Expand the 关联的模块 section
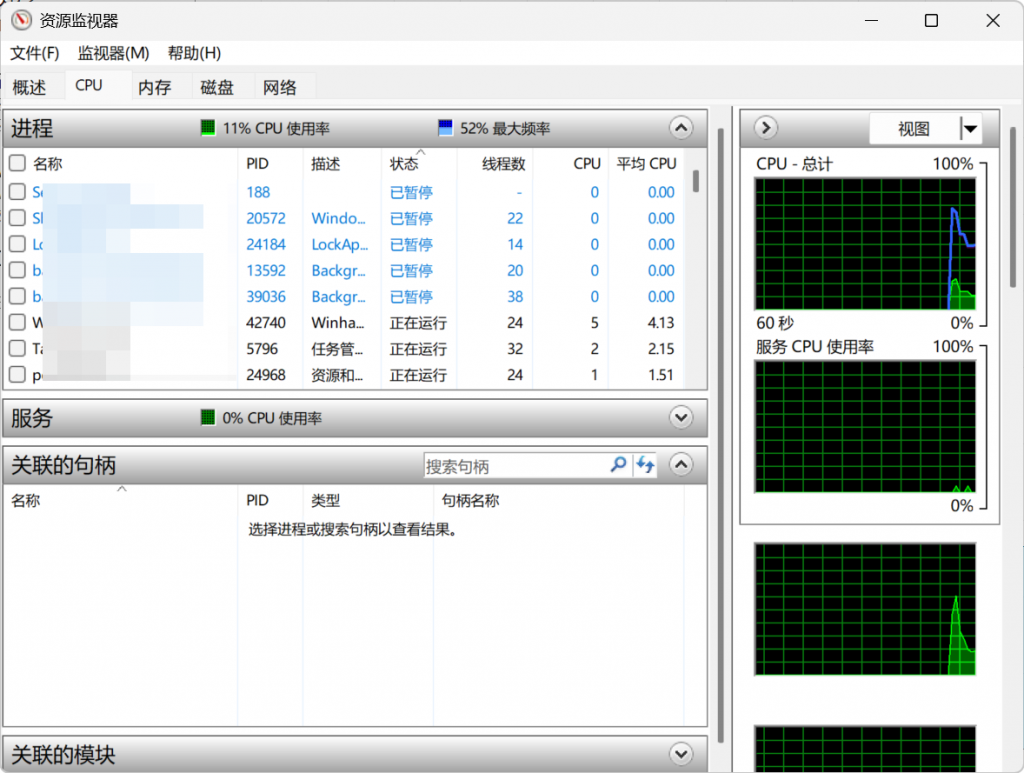Image resolution: width=1024 pixels, height=773 pixels. tap(680, 754)
